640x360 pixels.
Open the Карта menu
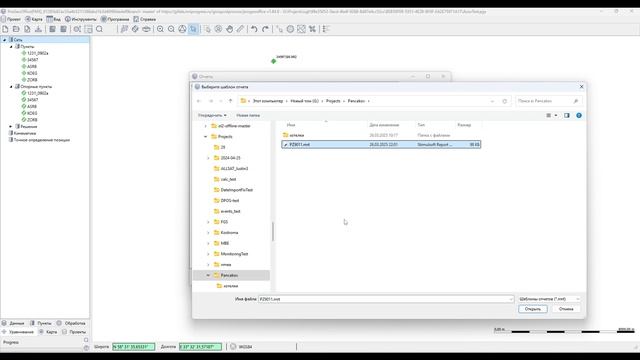tap(34, 19)
